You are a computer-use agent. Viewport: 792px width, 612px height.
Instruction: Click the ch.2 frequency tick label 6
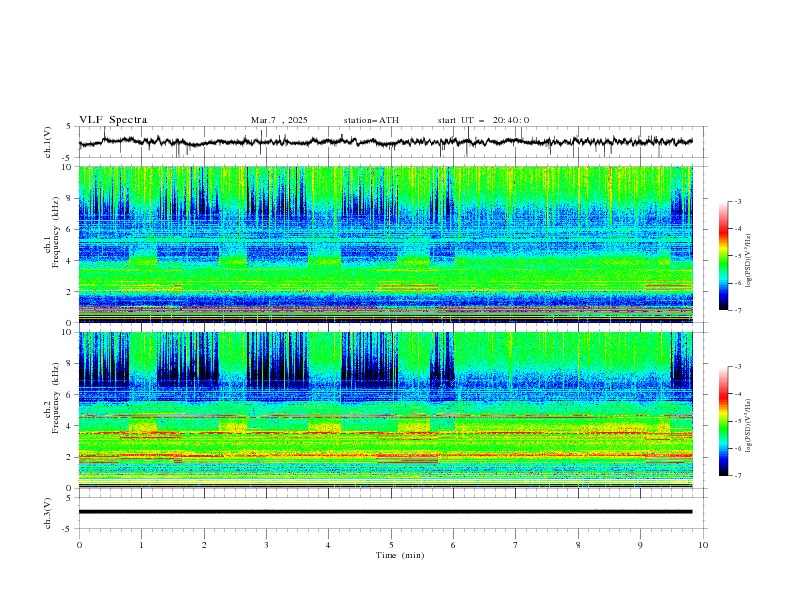(x=71, y=395)
